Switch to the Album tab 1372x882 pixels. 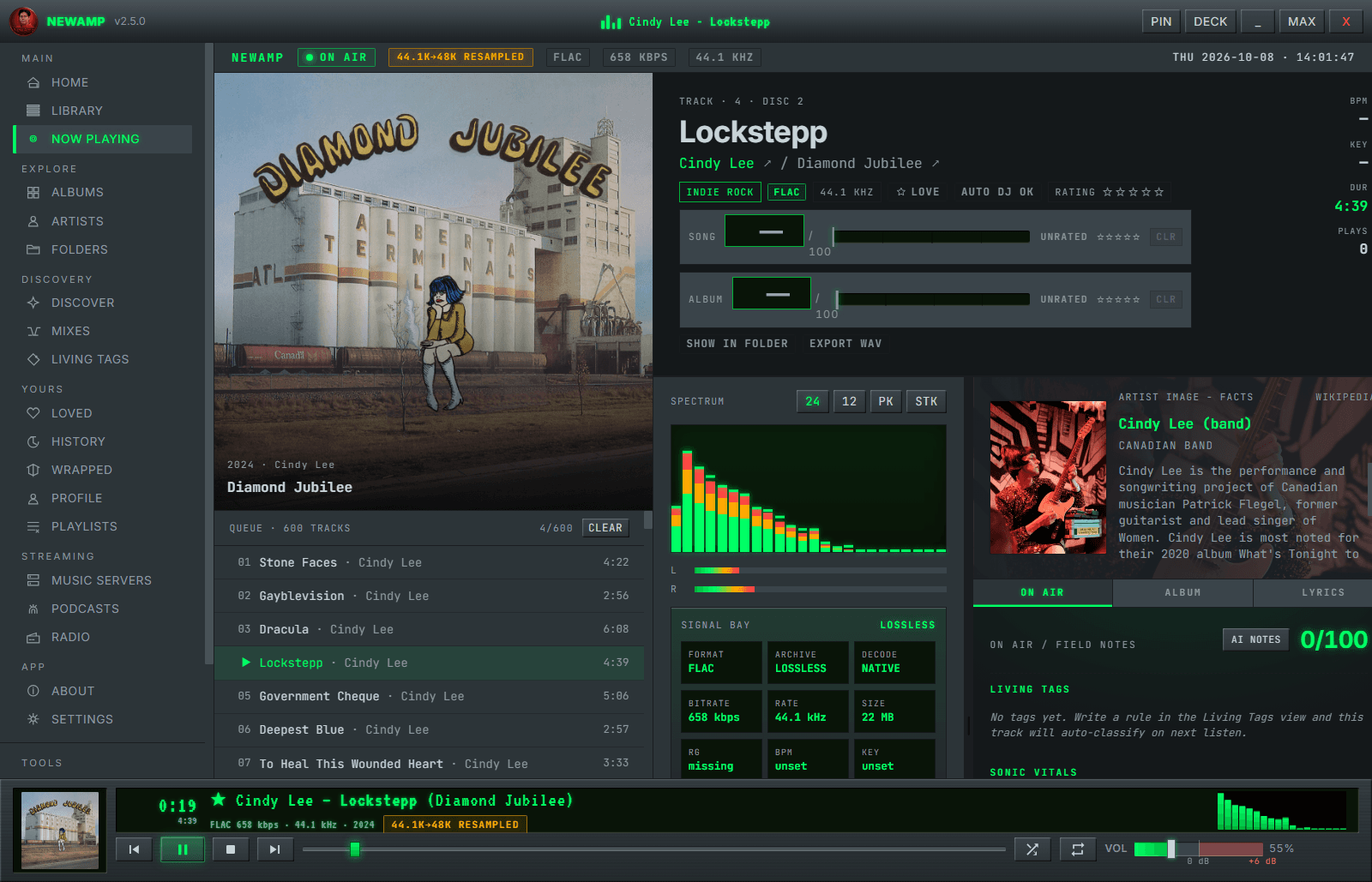1182,592
